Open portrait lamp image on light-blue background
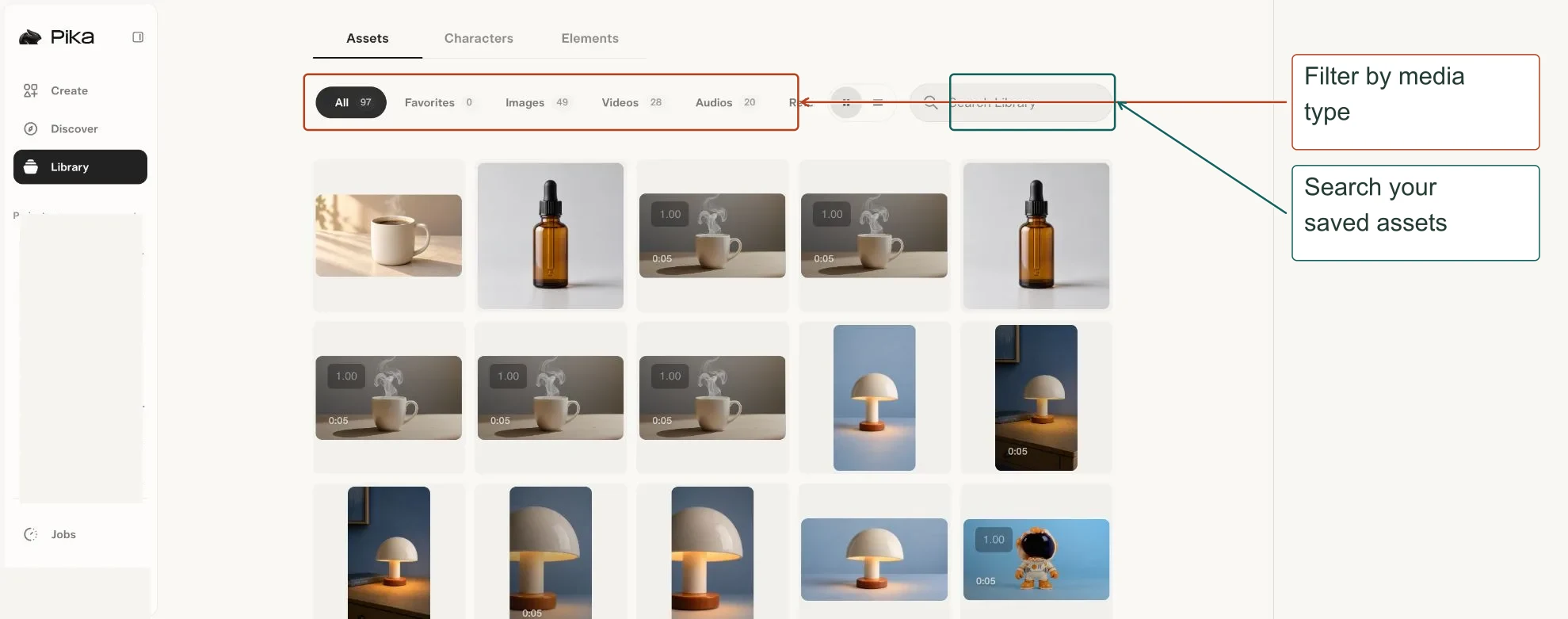 pyautogui.click(x=875, y=398)
